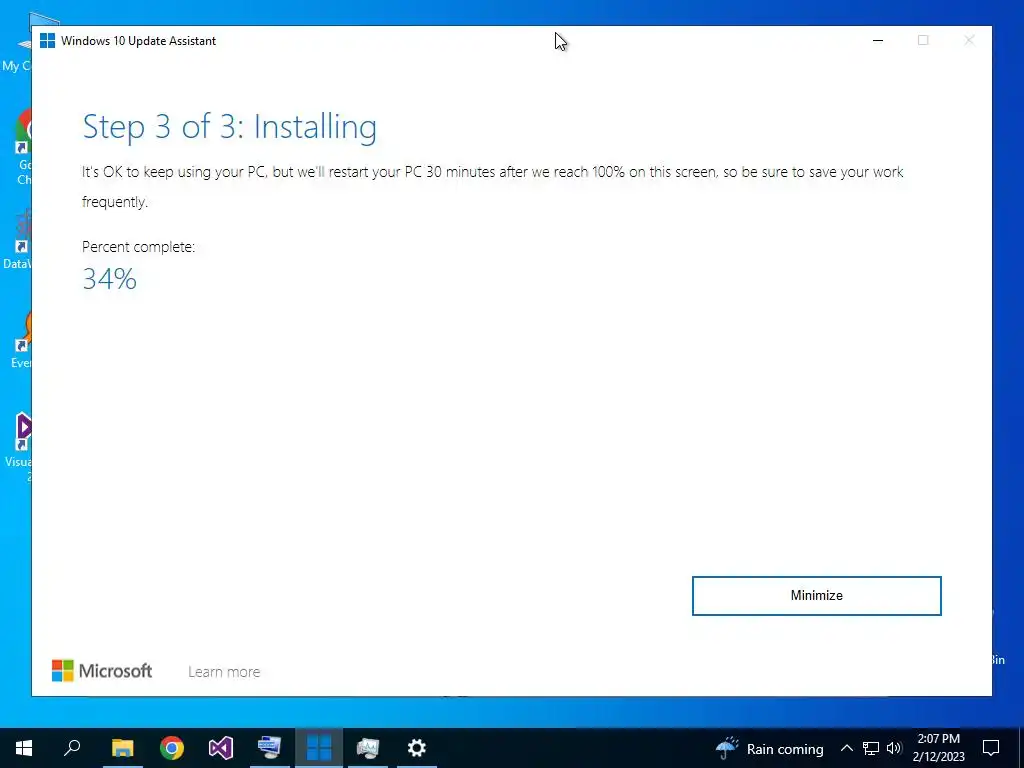The image size is (1024, 768).
Task: Click the Step 3 of 3: Installing heading
Action: (x=230, y=127)
